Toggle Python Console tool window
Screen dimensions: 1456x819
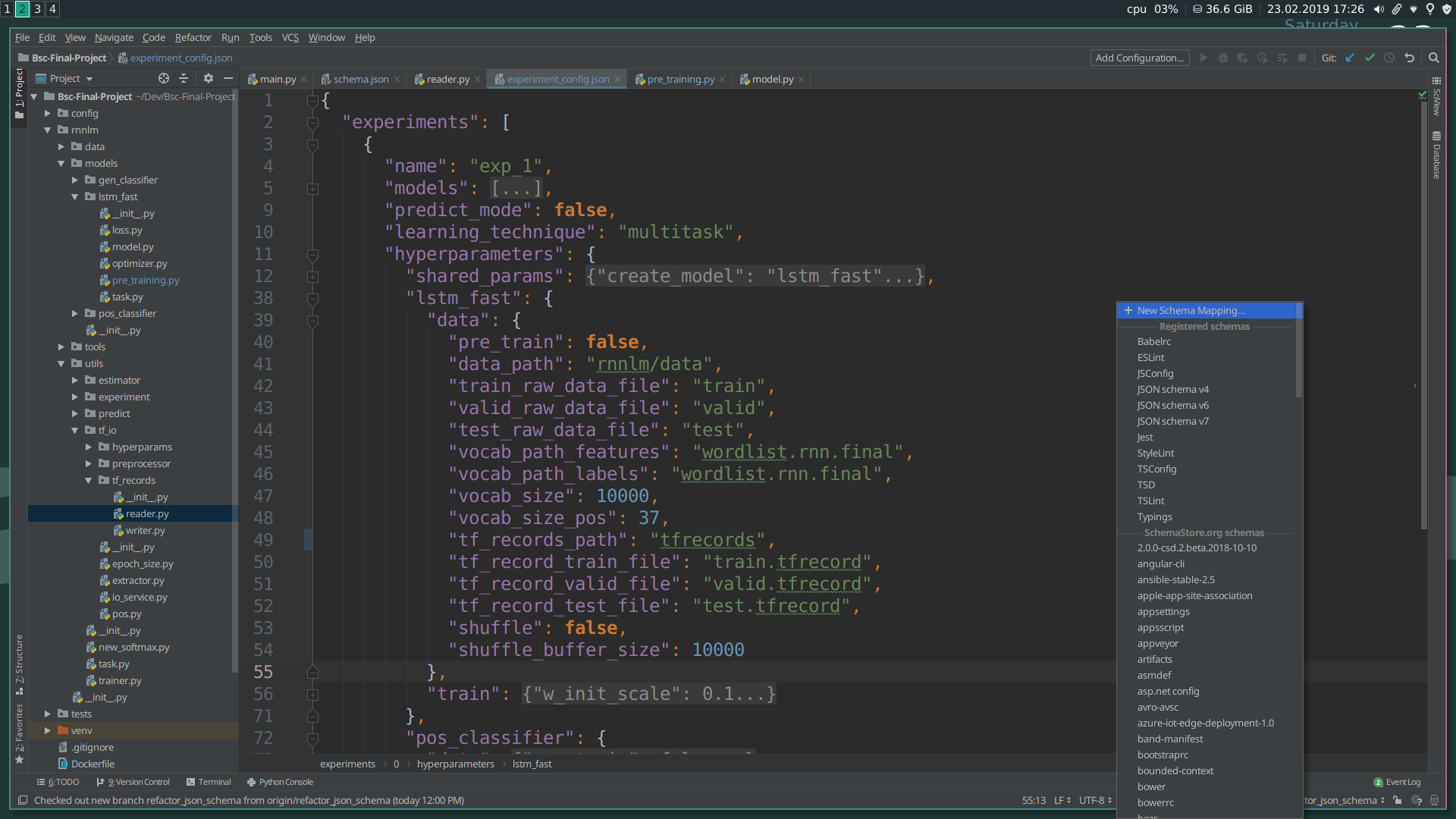[x=280, y=782]
